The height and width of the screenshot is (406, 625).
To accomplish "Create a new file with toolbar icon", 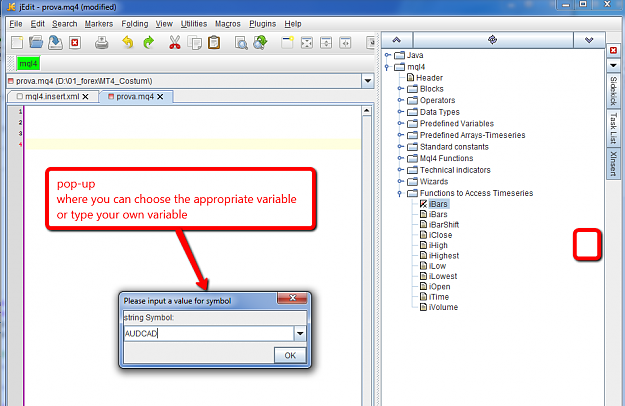I will [17, 42].
